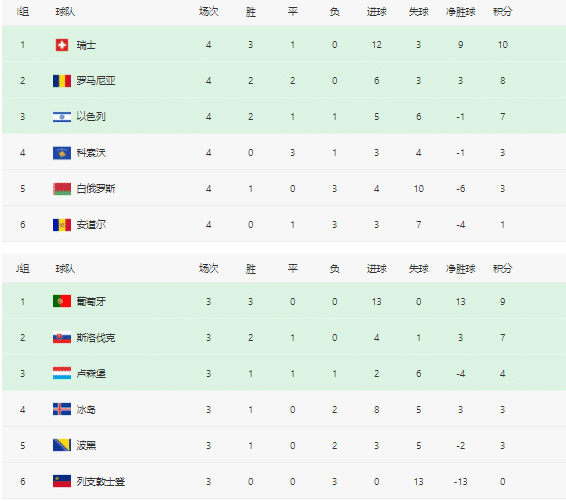Click the Iceland flag icon
The height and width of the screenshot is (501, 566).
coord(62,409)
